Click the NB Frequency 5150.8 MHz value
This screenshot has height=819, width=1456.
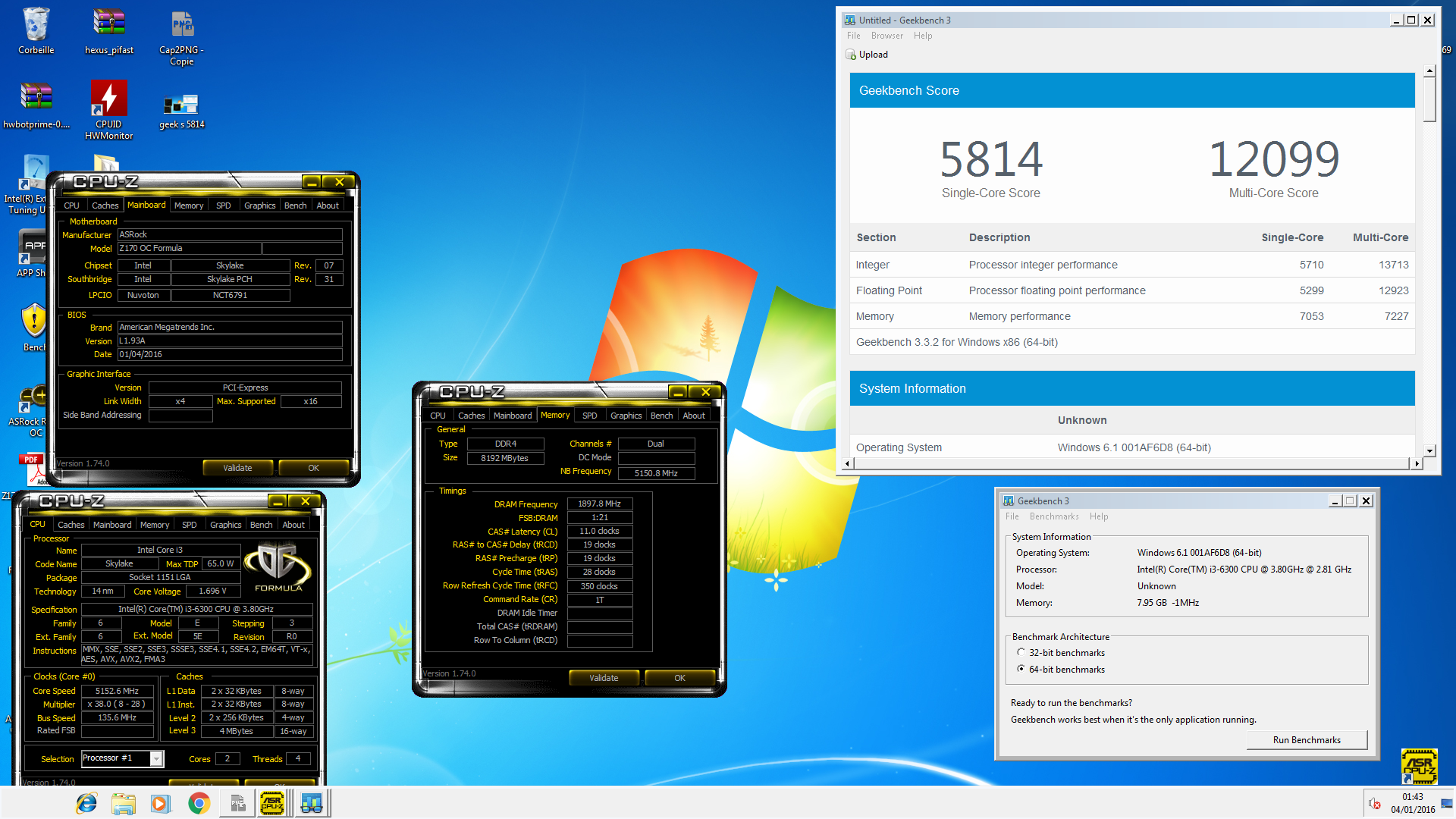point(656,473)
